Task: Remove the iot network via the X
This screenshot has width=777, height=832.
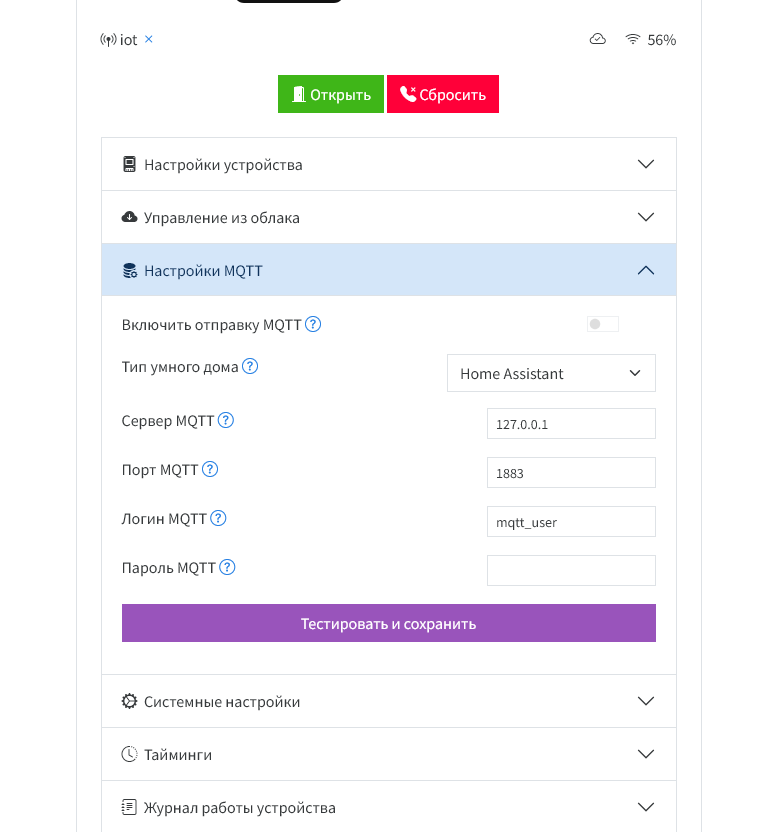Action: pyautogui.click(x=148, y=39)
